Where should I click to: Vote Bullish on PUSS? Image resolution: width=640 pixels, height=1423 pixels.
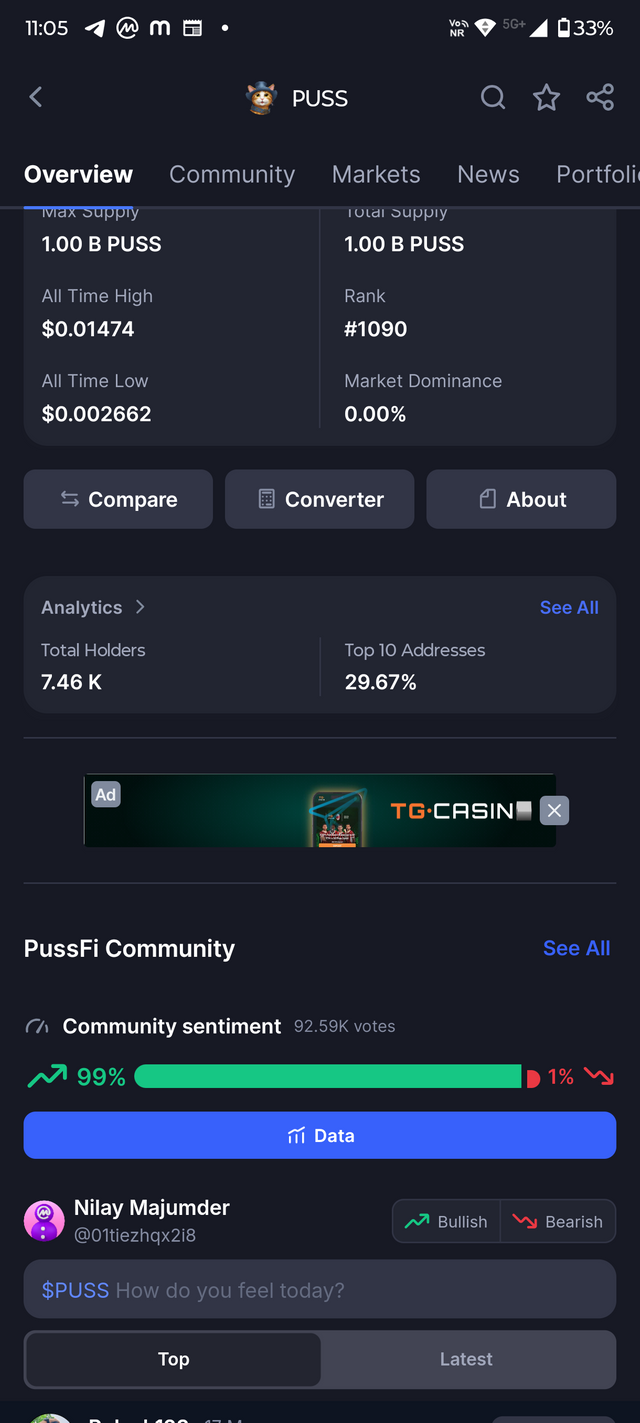(446, 1222)
